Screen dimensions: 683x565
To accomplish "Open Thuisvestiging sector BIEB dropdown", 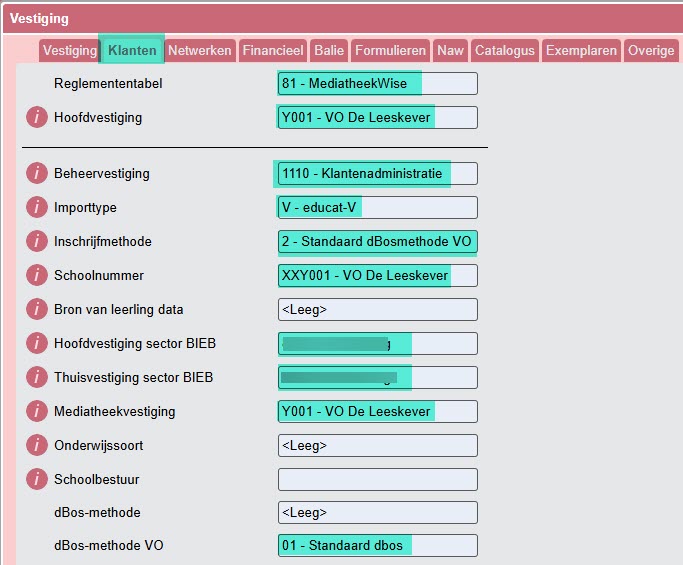I will click(x=378, y=377).
